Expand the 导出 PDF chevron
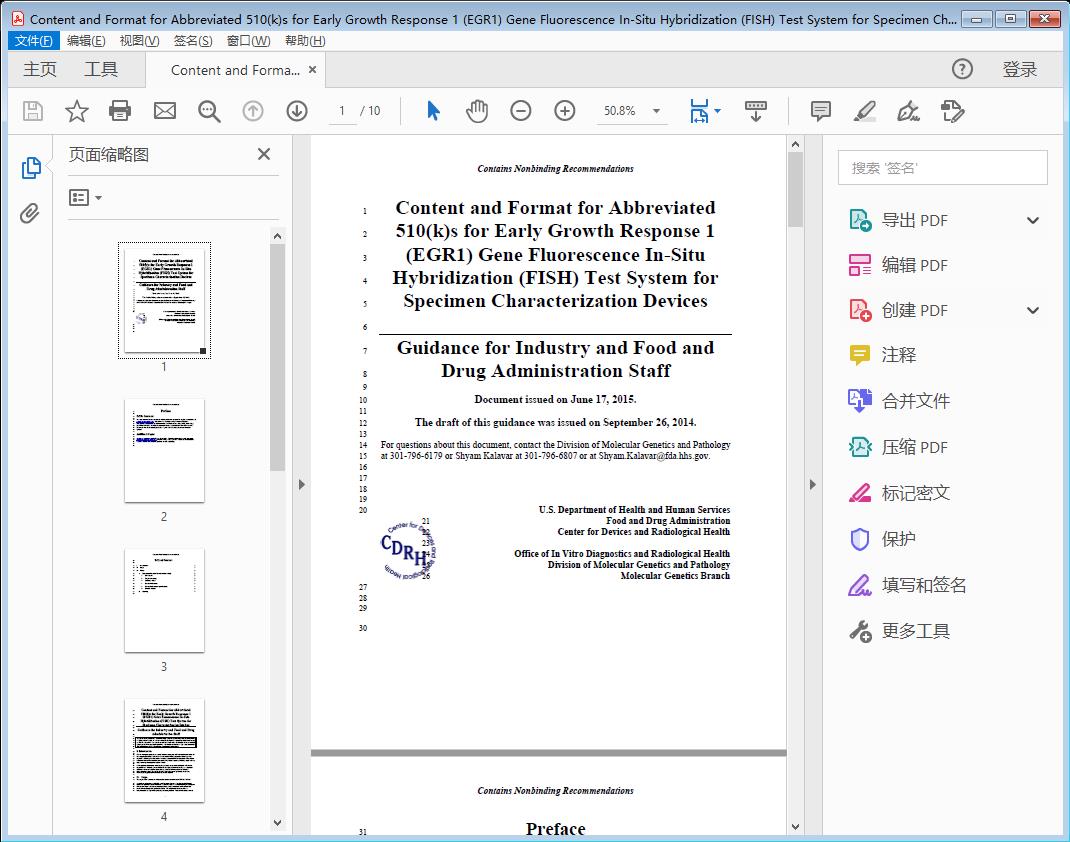Image resolution: width=1070 pixels, height=842 pixels. click(1032, 219)
